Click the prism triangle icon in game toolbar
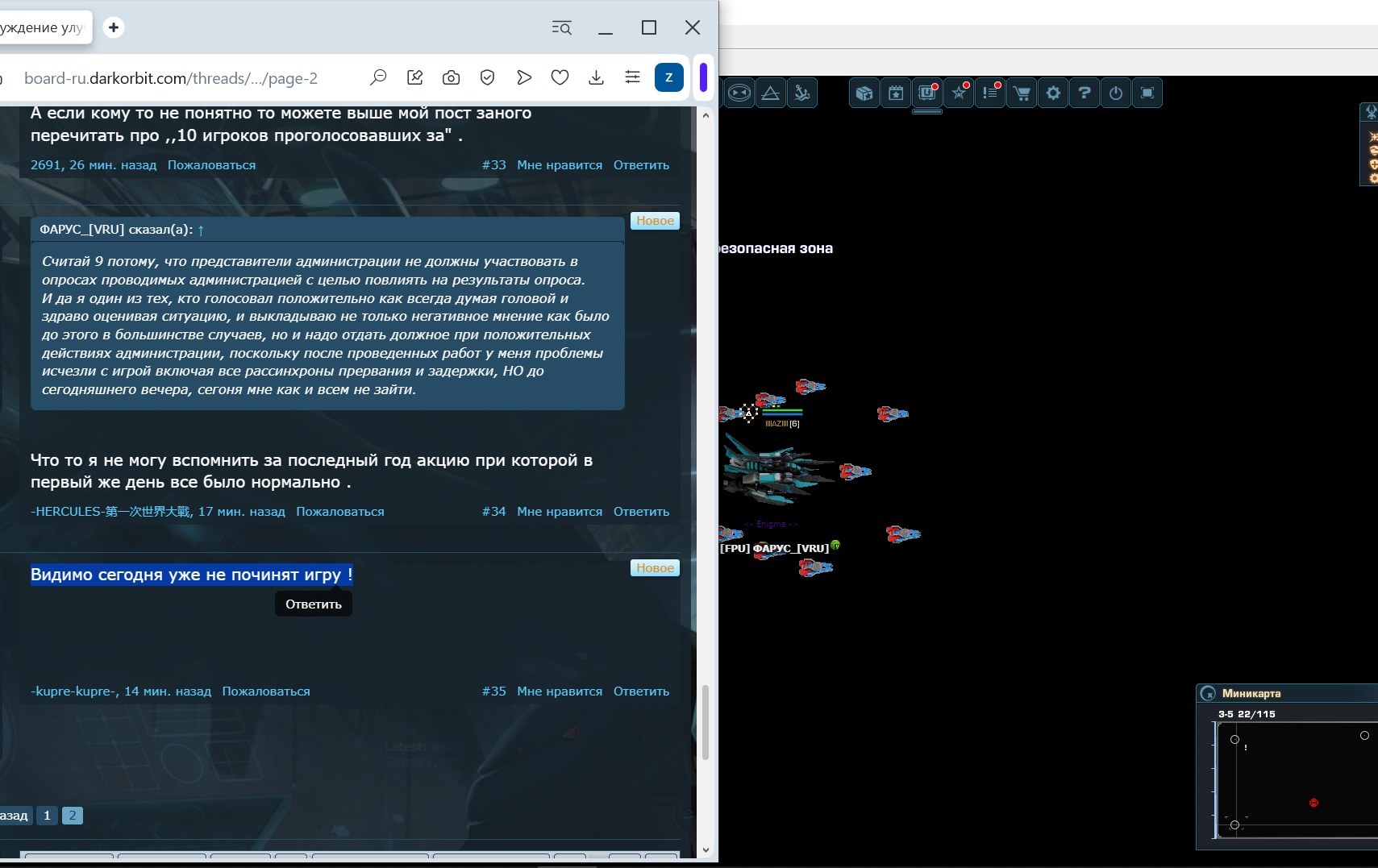Image resolution: width=1378 pixels, height=868 pixels. [771, 93]
